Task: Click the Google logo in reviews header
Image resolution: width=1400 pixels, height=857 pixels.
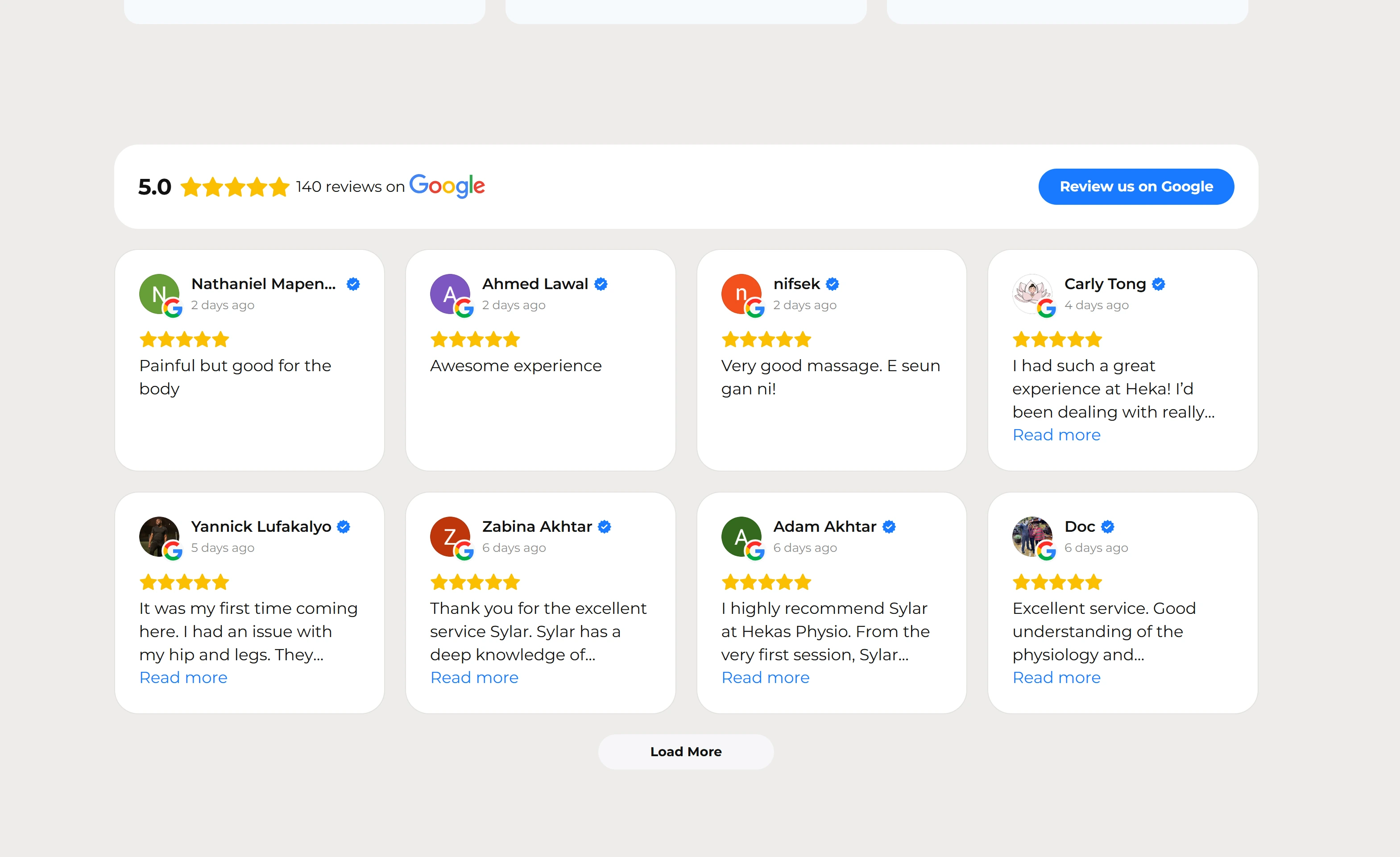Action: [447, 186]
